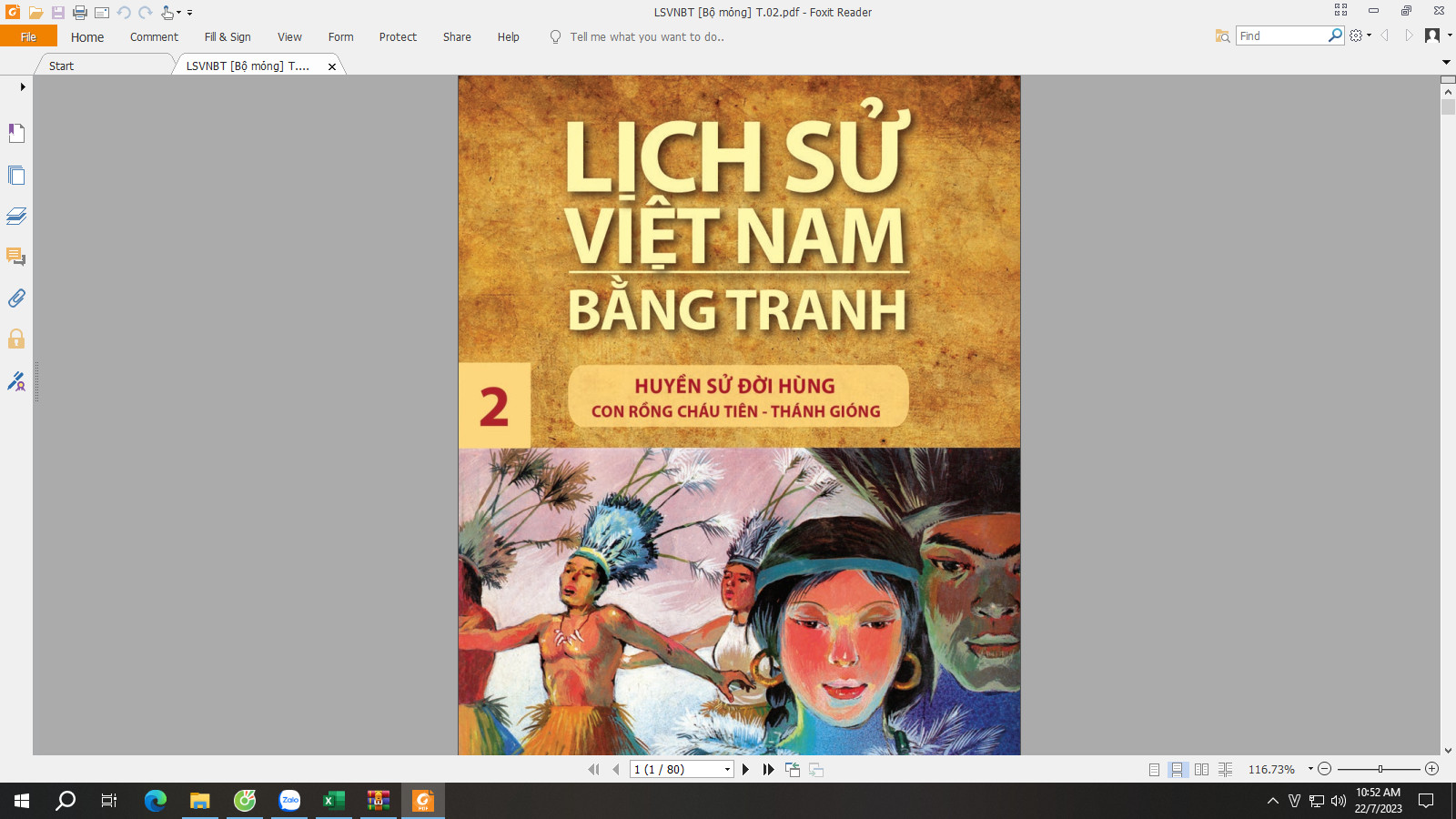The image size is (1456, 819).
Task: Open the page number dropdown list
Action: (727, 770)
